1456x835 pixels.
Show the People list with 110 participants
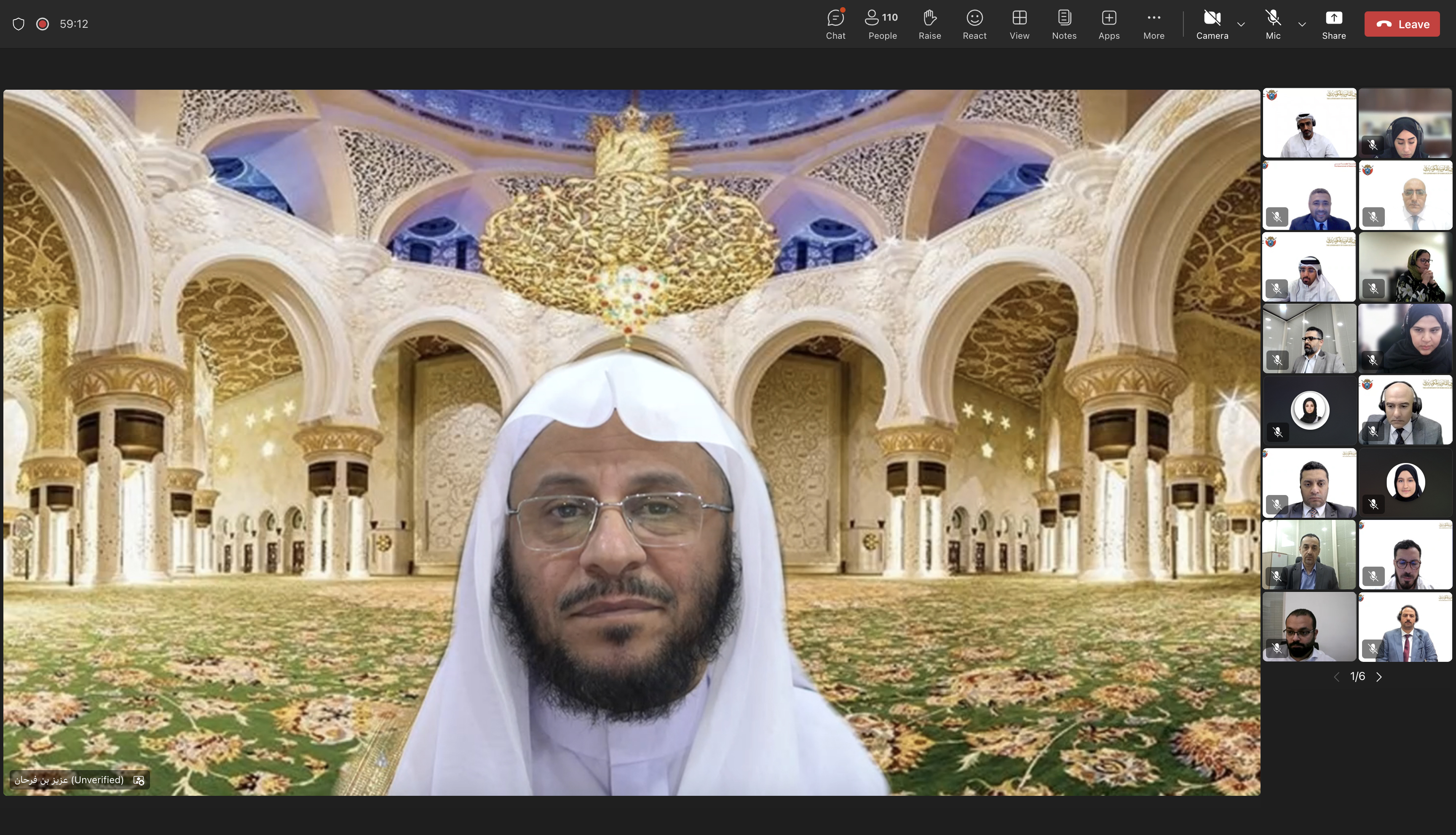coord(882,24)
